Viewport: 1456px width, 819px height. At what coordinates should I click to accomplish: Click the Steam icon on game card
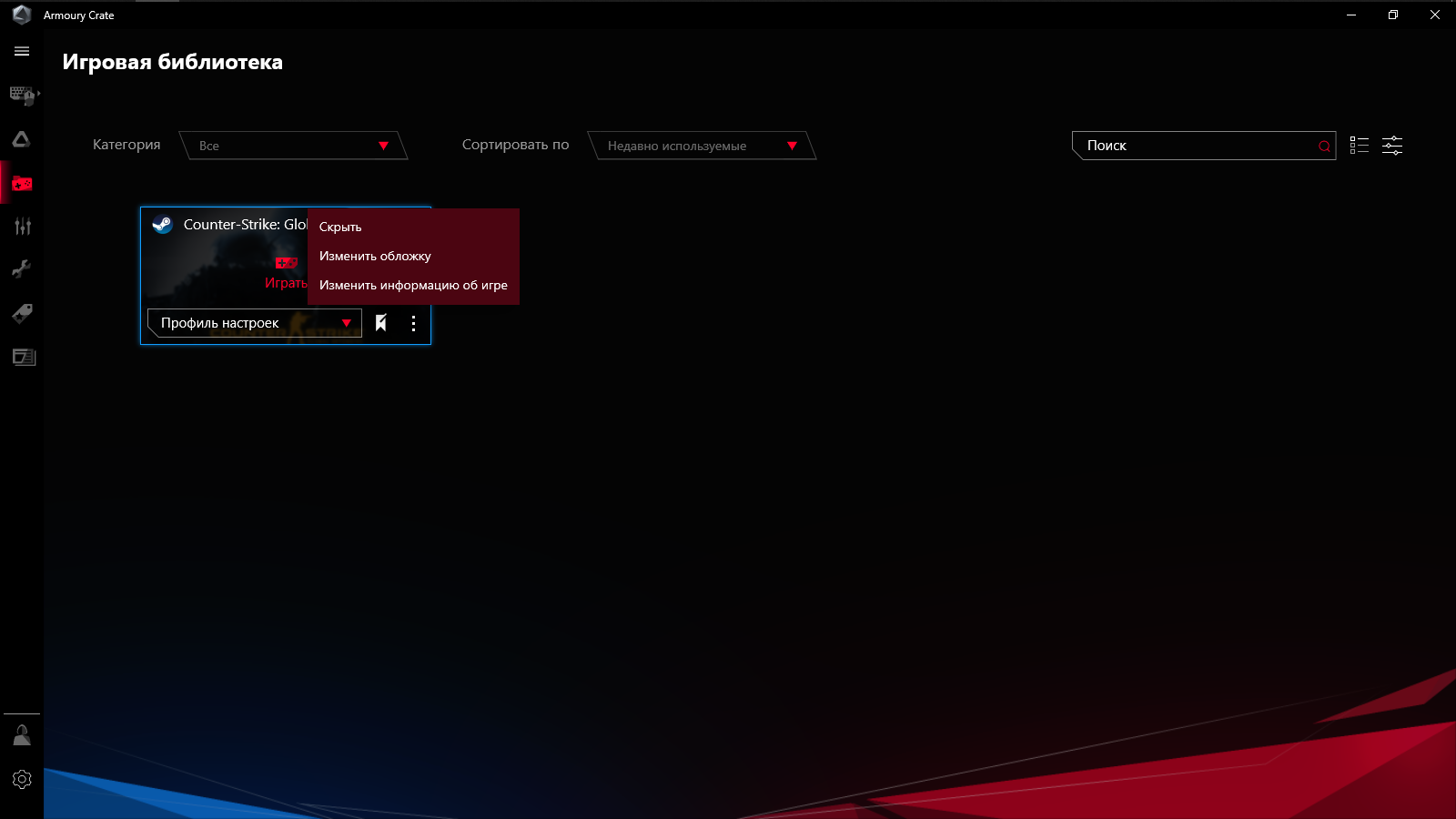tap(163, 225)
